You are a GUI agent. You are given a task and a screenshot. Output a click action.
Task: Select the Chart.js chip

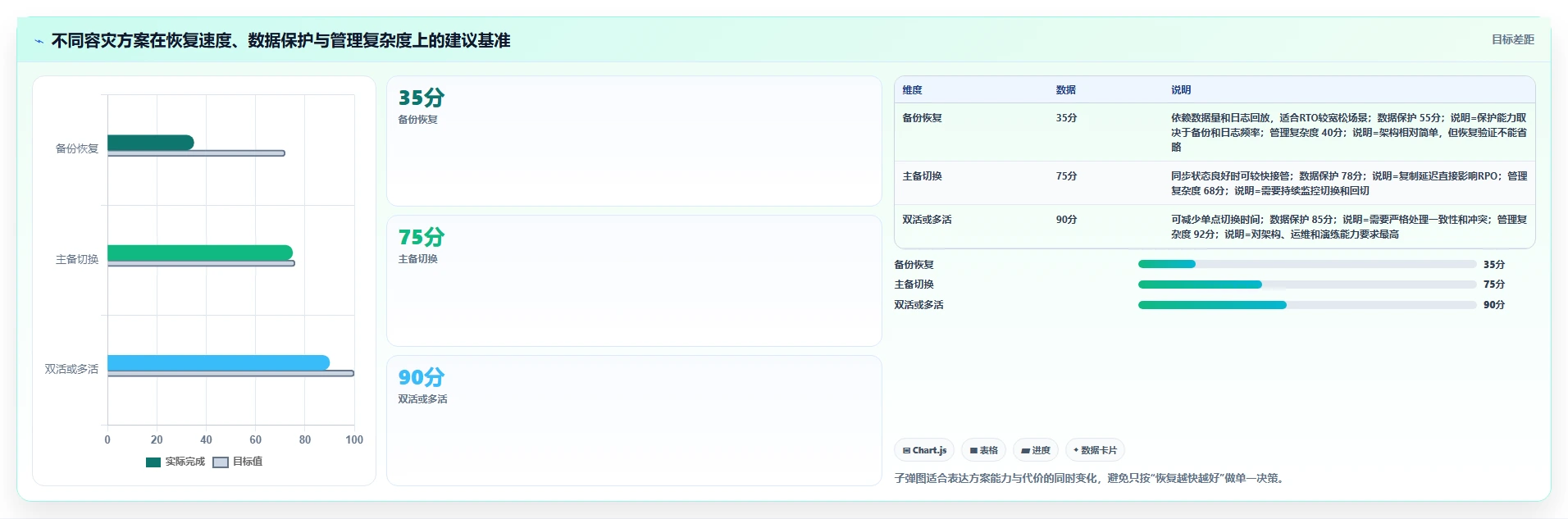(x=924, y=450)
